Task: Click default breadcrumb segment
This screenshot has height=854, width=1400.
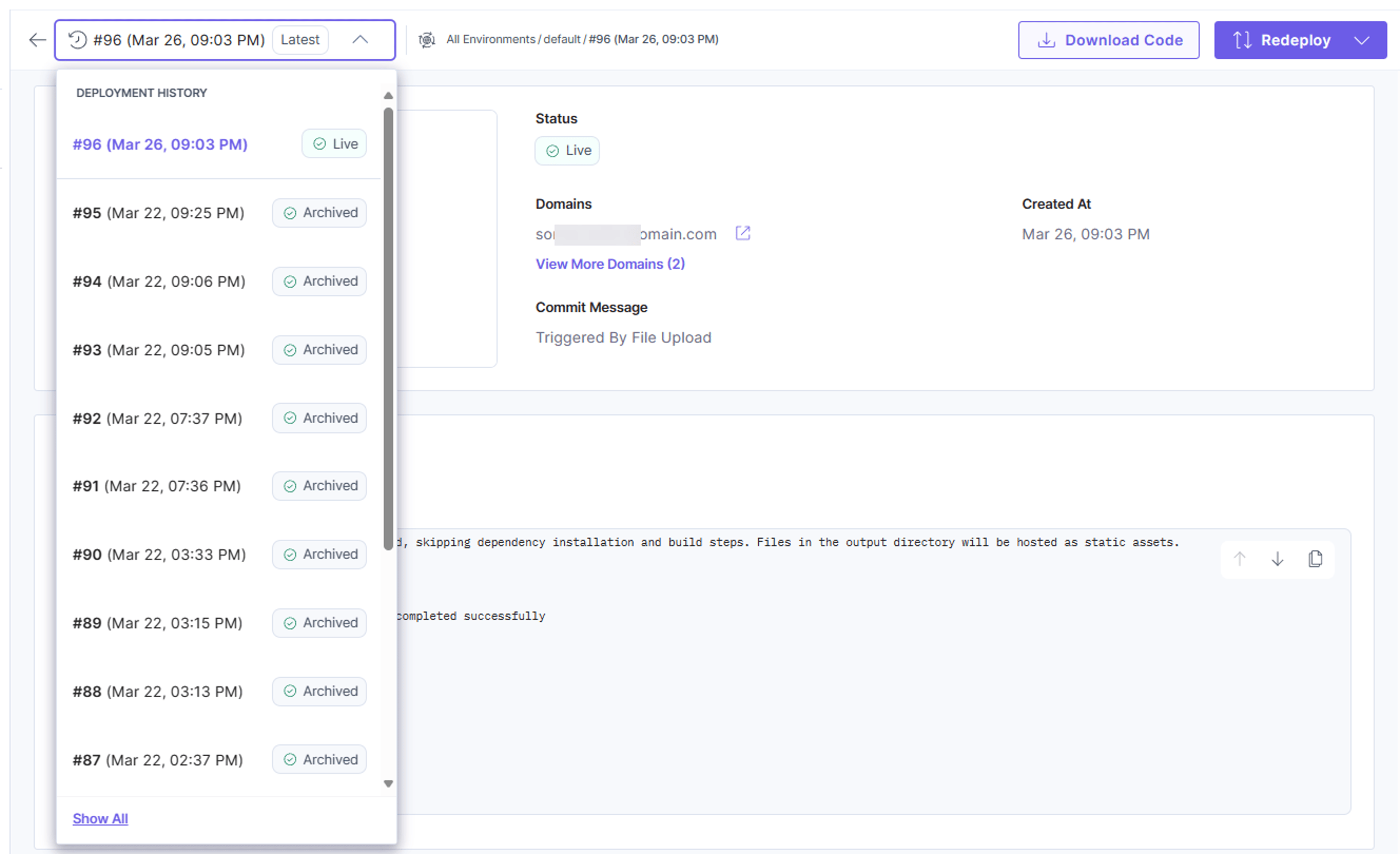Action: (x=562, y=39)
